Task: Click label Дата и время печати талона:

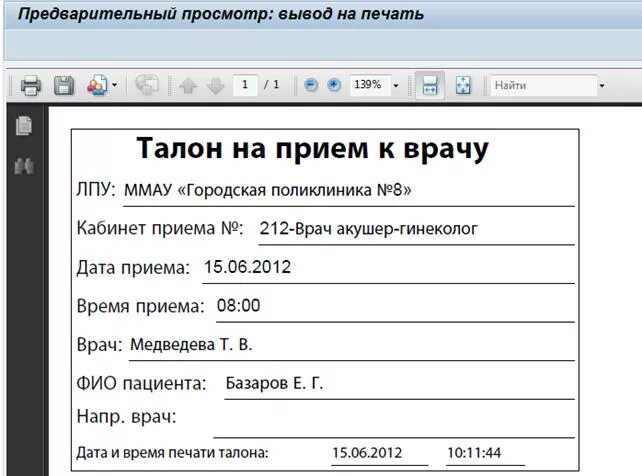Action: 172,453
